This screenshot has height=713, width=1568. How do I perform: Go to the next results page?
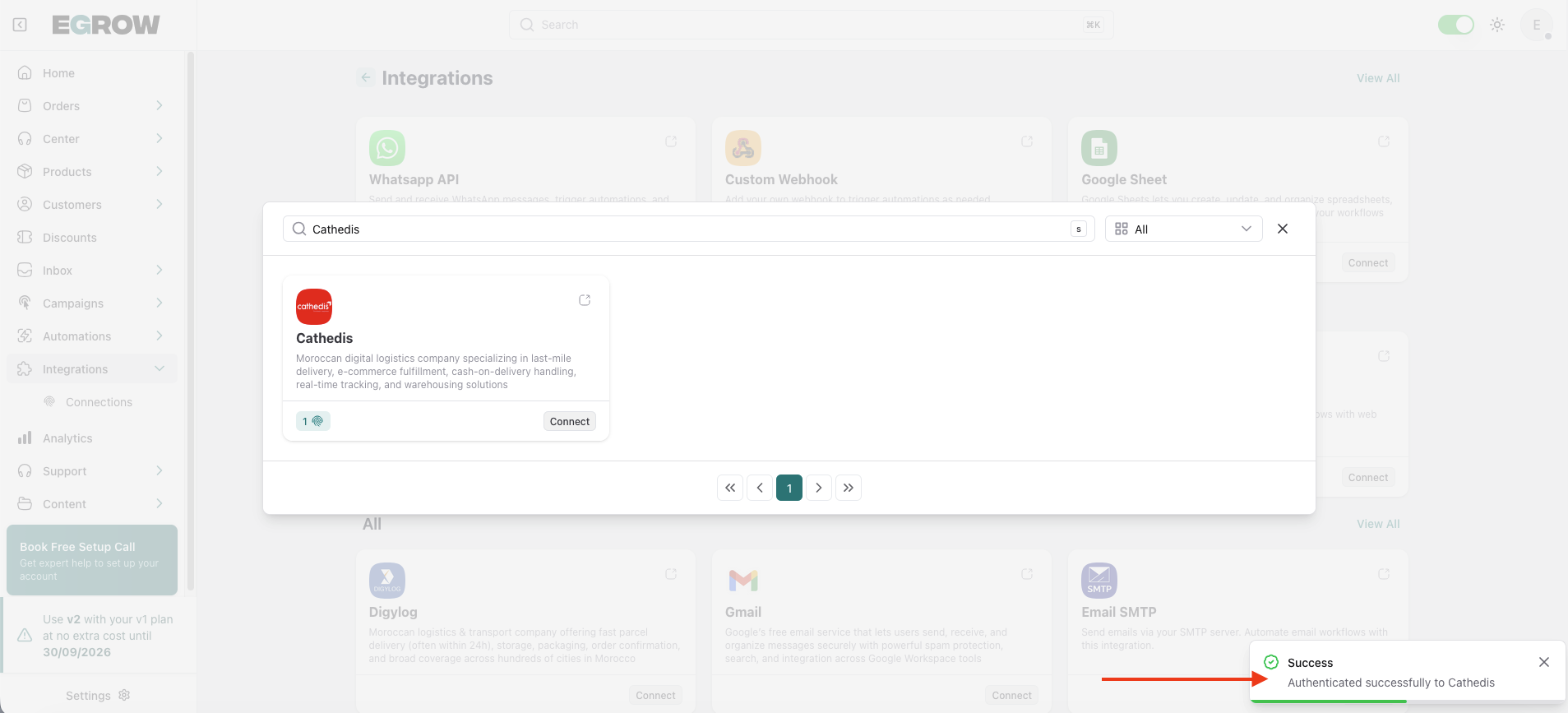tap(819, 488)
